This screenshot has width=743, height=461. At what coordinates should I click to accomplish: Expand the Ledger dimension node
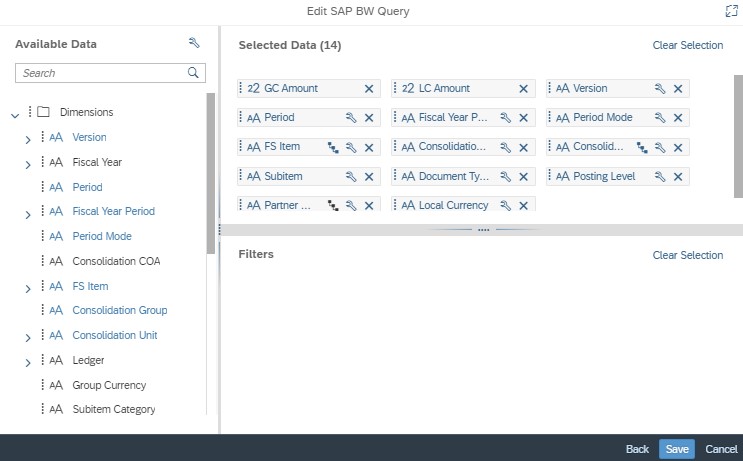coord(28,363)
